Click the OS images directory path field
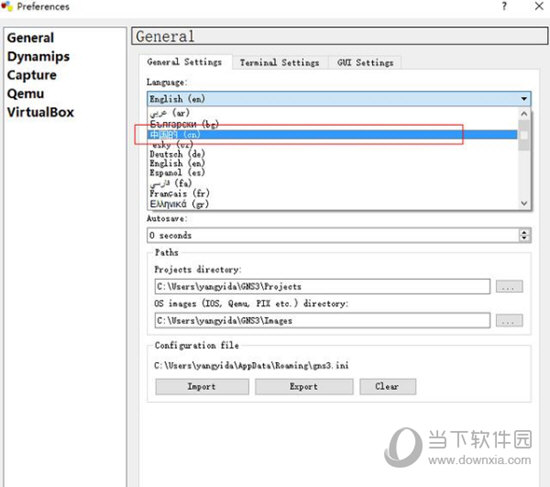 [322, 320]
